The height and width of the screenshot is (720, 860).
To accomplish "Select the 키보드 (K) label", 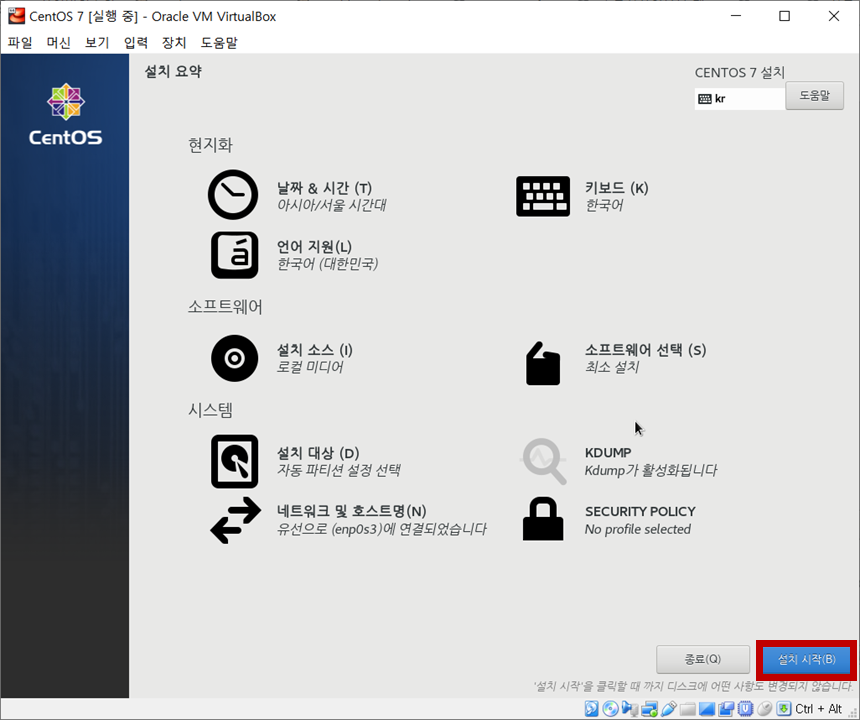I will click(616, 188).
